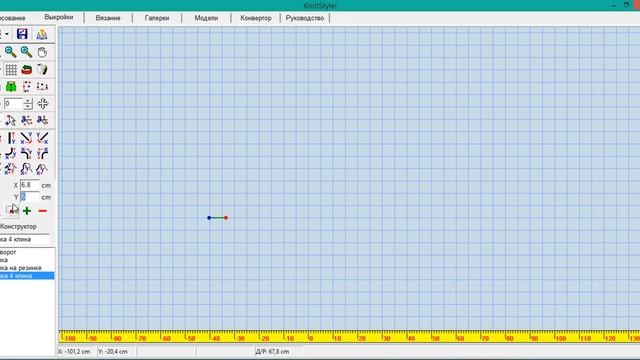640x360 pixels.
Task: Open the Галереи tab
Action: click(x=157, y=18)
